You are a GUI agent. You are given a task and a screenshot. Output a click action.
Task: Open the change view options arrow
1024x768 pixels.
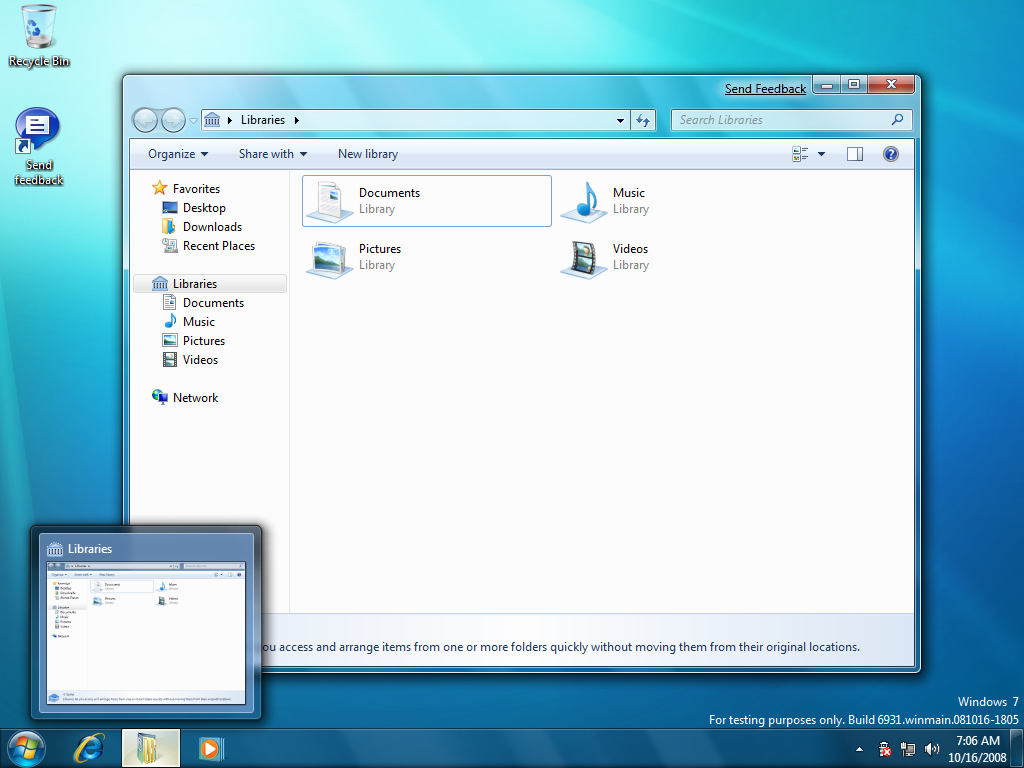tap(822, 154)
